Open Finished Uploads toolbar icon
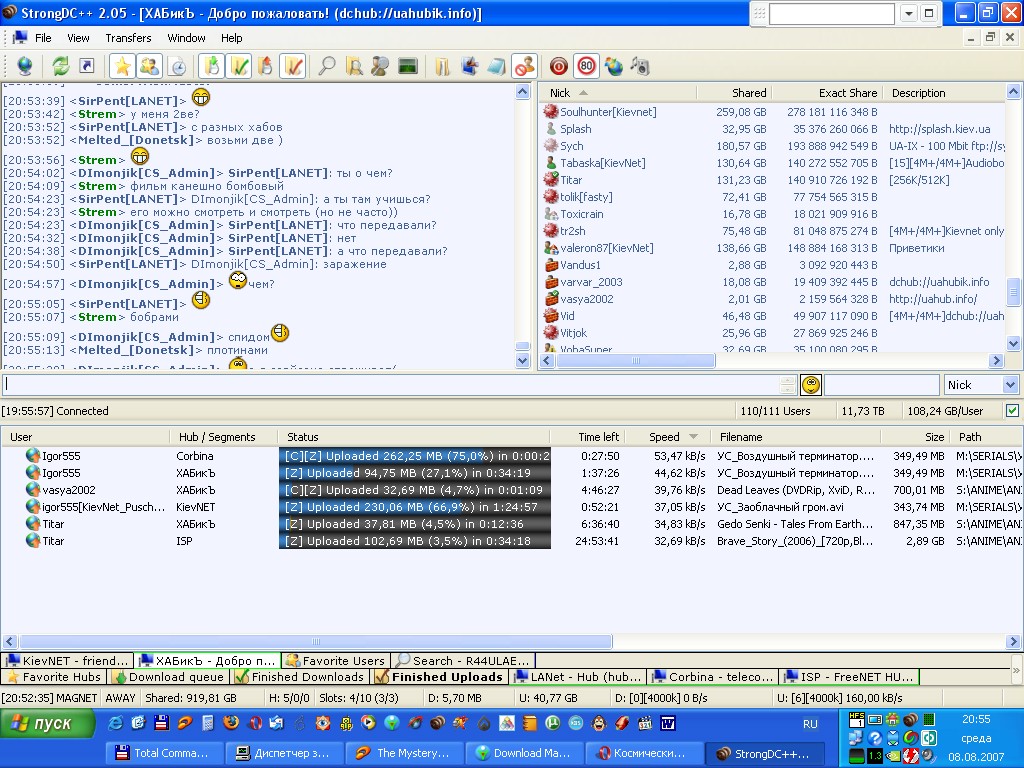1024x768 pixels. click(x=293, y=66)
